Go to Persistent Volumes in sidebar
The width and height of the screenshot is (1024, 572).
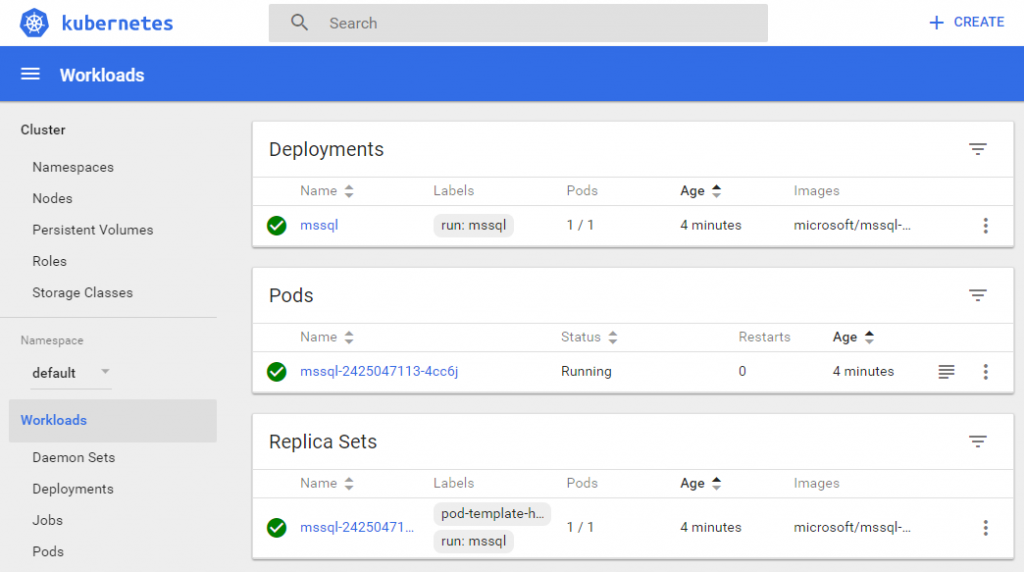92,230
